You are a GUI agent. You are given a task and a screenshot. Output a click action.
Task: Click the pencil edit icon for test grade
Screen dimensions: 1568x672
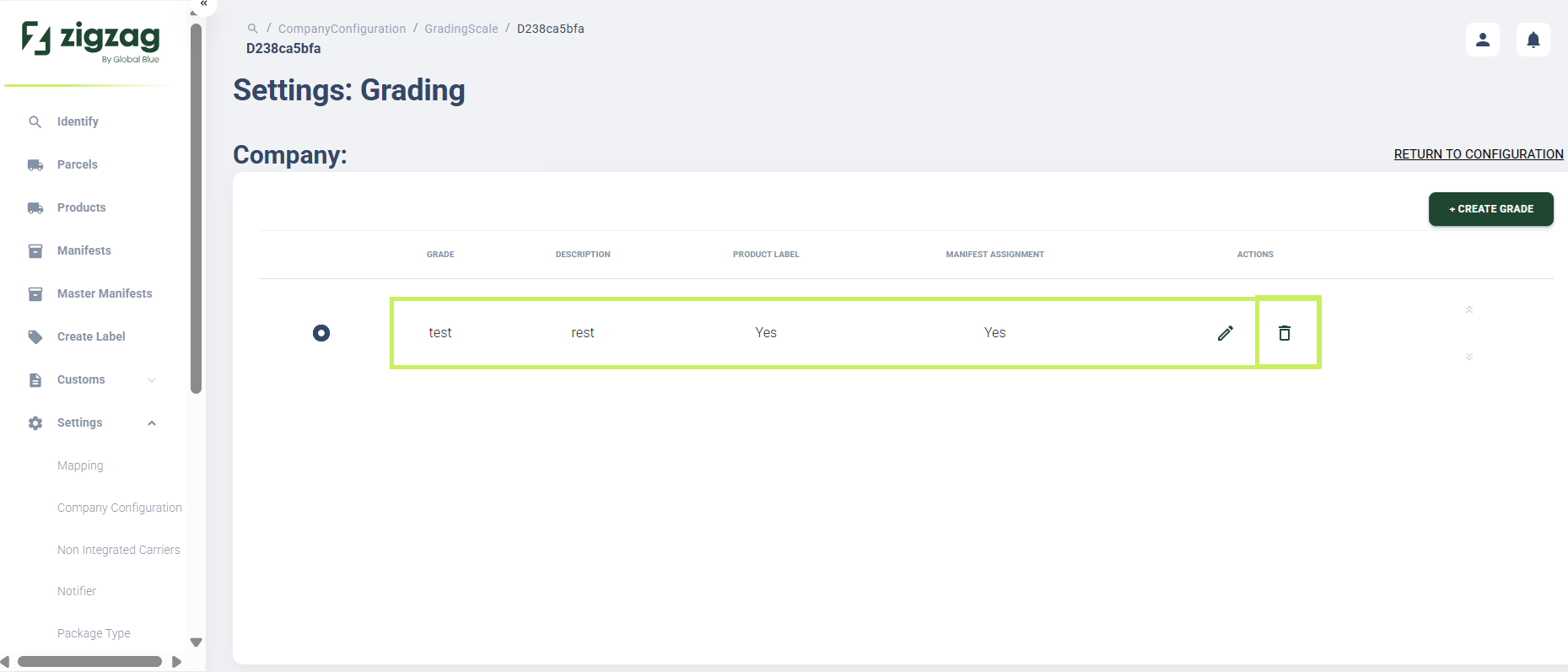click(x=1226, y=333)
